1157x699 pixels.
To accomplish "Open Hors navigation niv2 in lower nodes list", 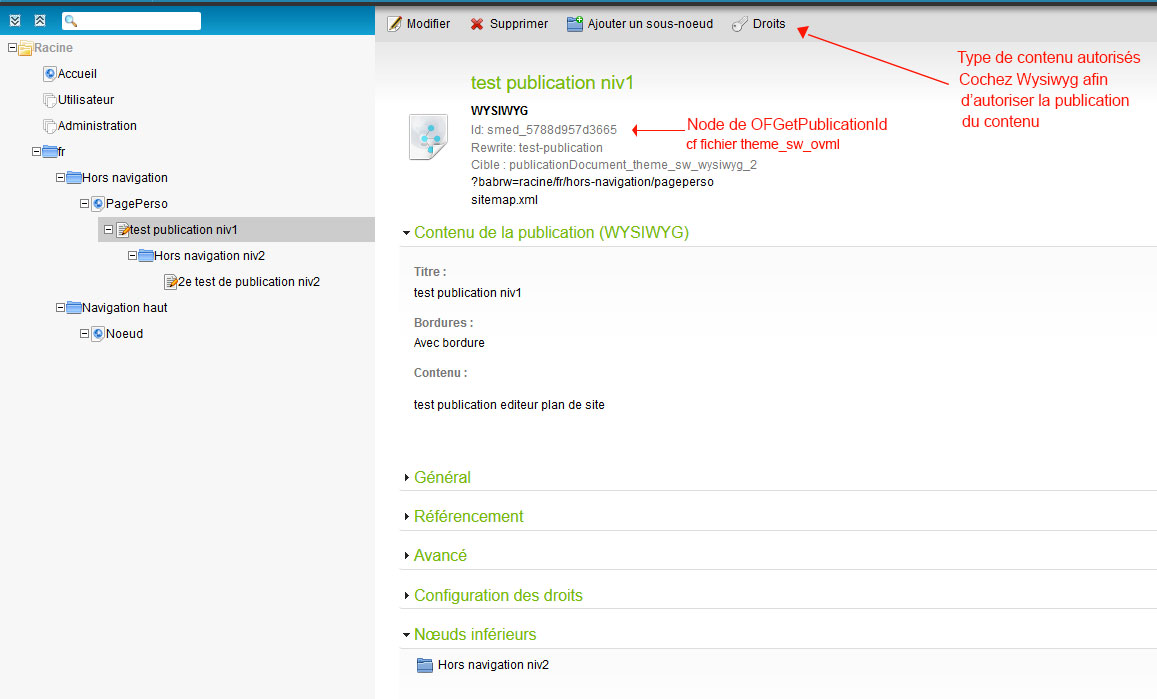I will (493, 665).
